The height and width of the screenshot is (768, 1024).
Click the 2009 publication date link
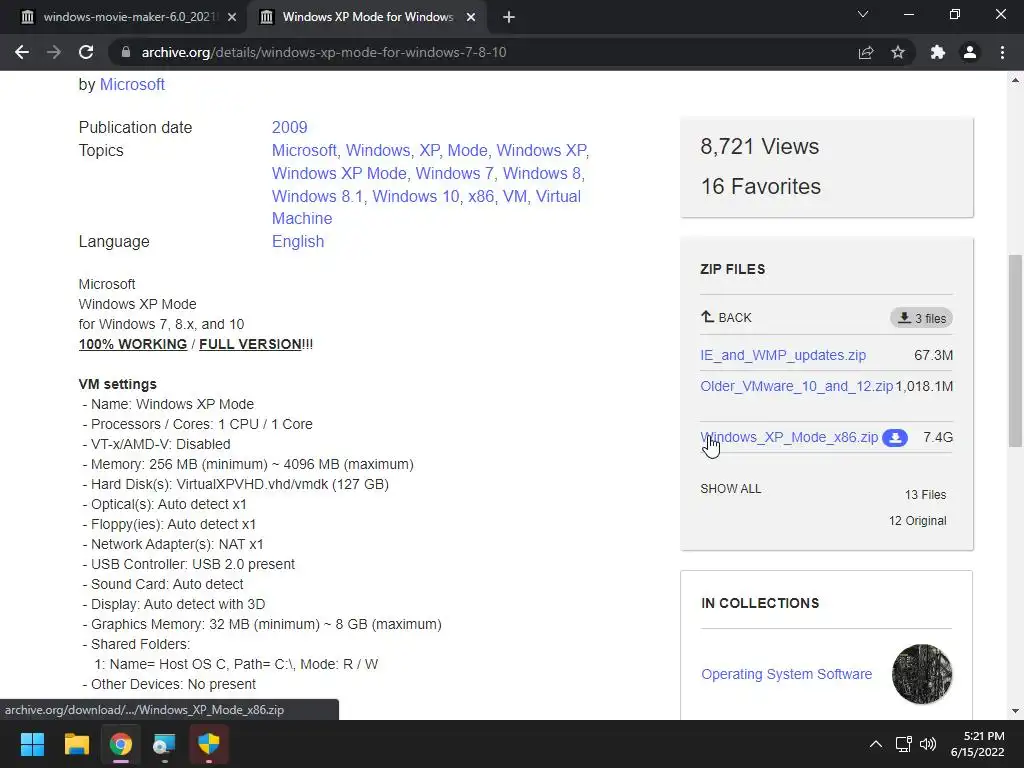(289, 127)
